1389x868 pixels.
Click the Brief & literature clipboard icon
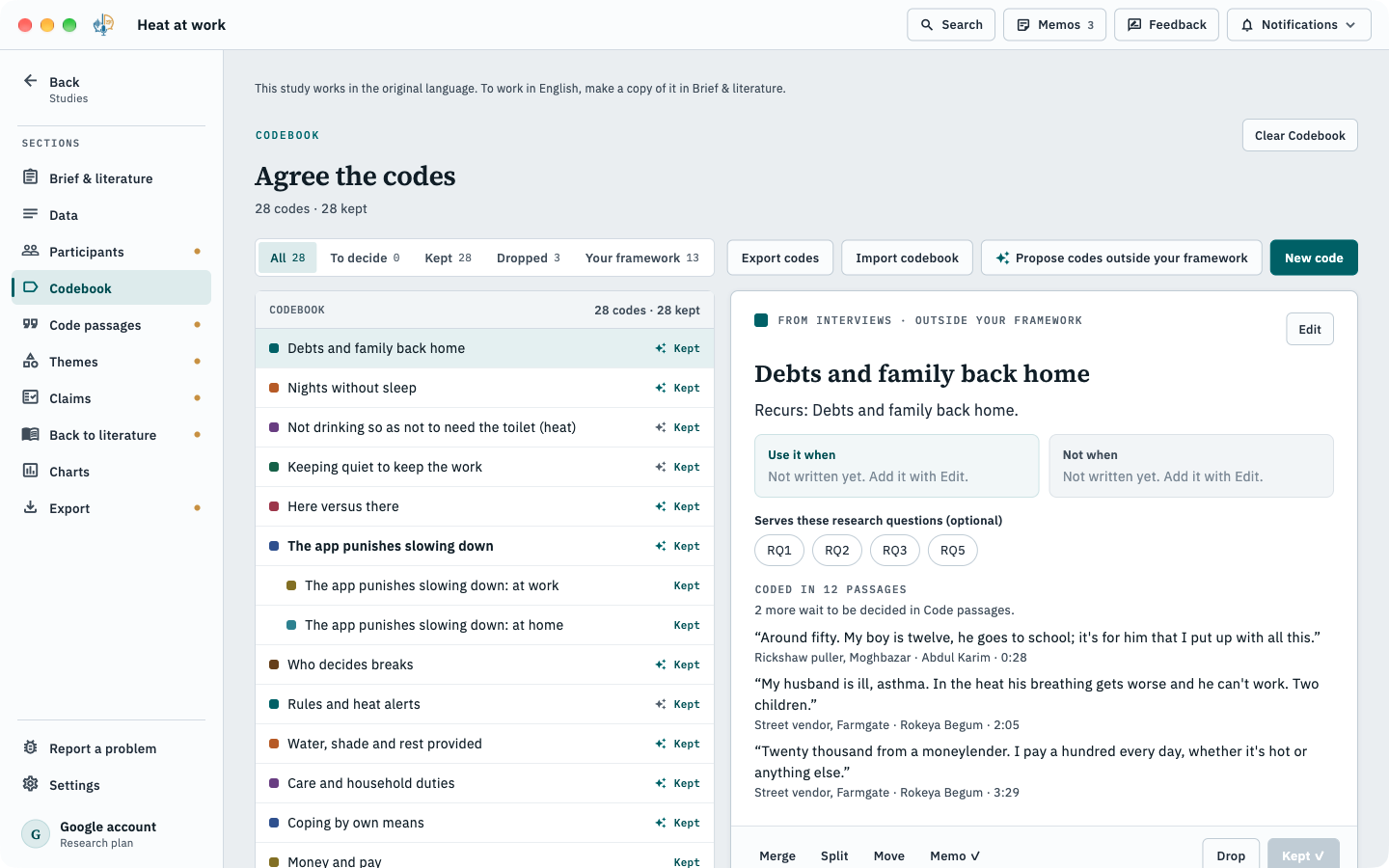point(31,177)
